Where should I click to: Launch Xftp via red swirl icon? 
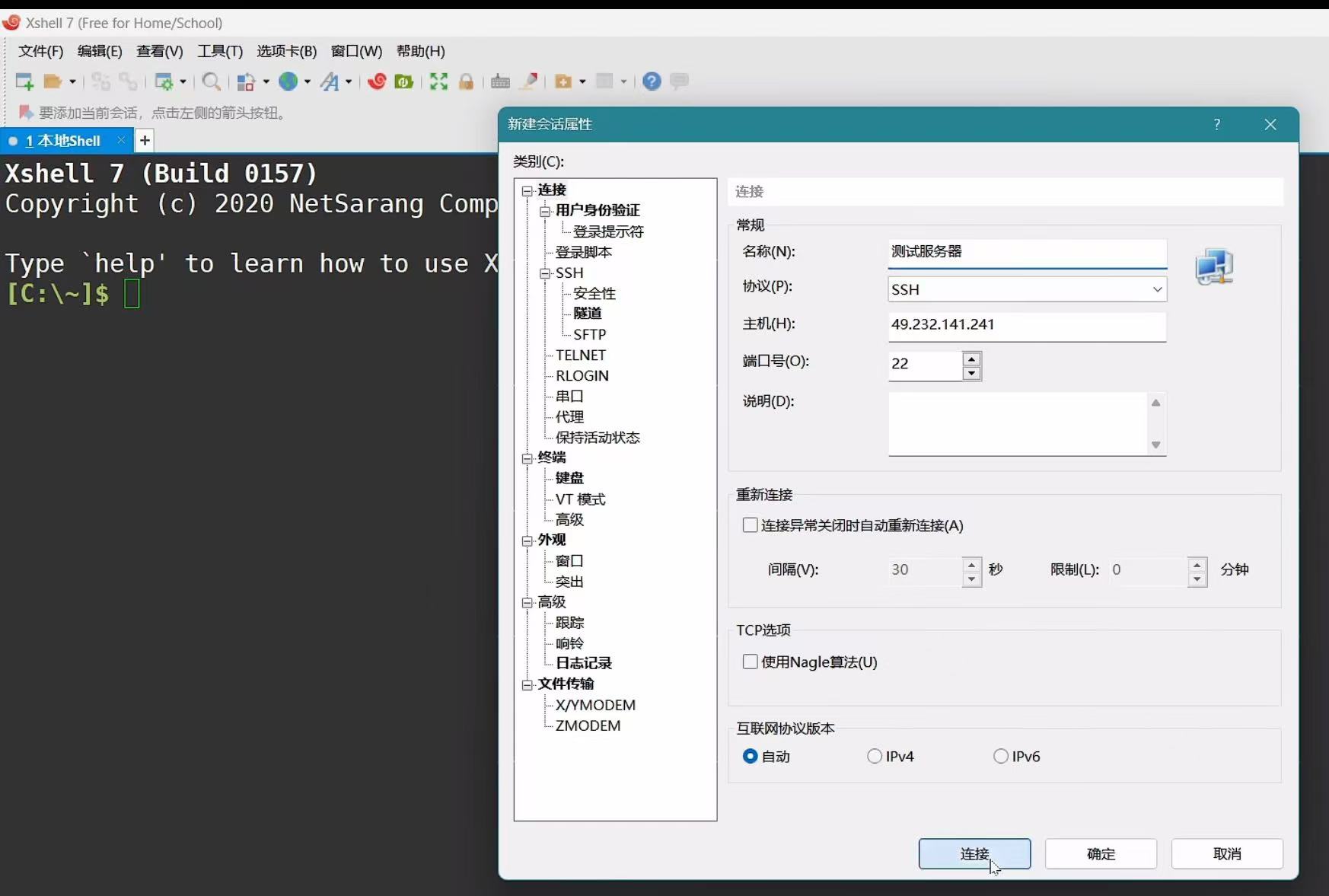(x=377, y=81)
